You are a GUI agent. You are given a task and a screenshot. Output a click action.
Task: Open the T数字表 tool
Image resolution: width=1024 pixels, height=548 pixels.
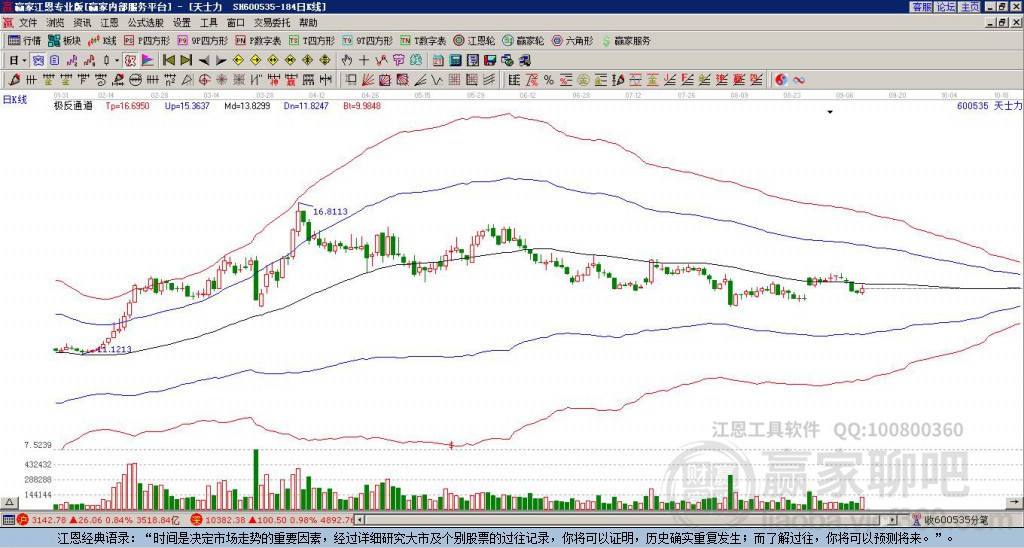[423, 40]
